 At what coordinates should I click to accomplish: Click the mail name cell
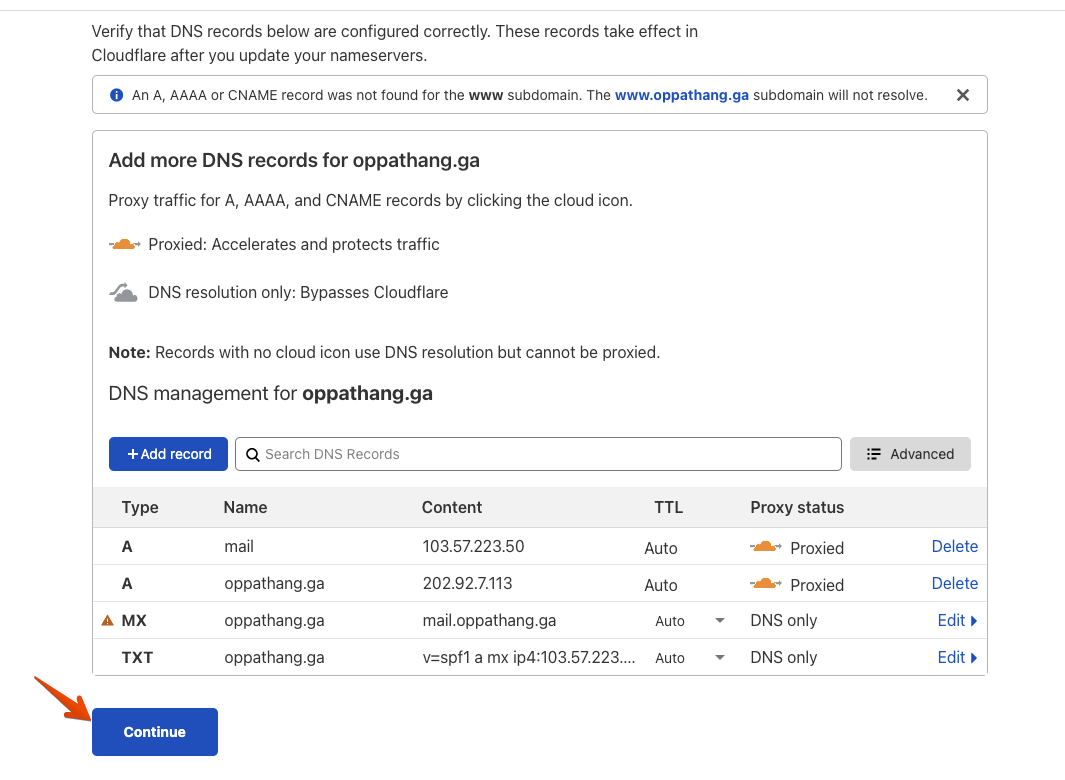239,546
